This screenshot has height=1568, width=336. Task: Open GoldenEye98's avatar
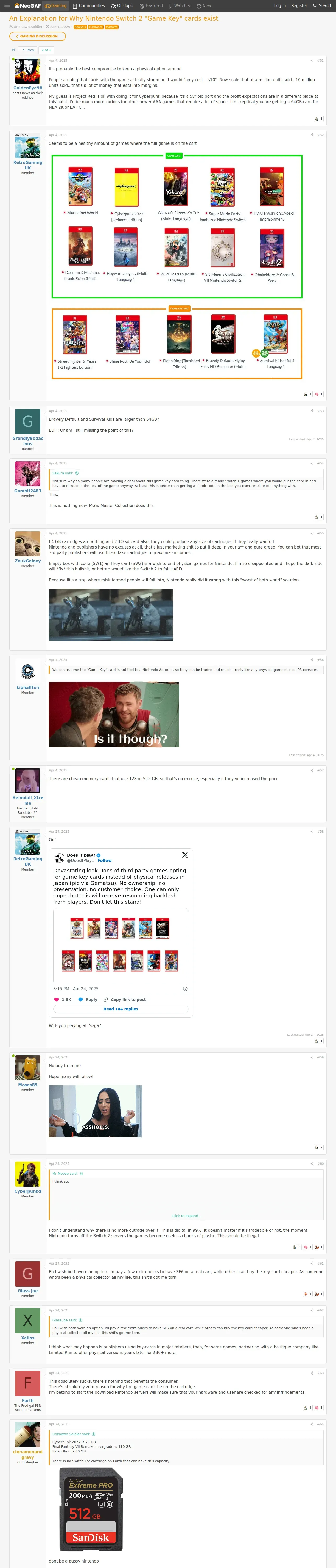tap(27, 71)
